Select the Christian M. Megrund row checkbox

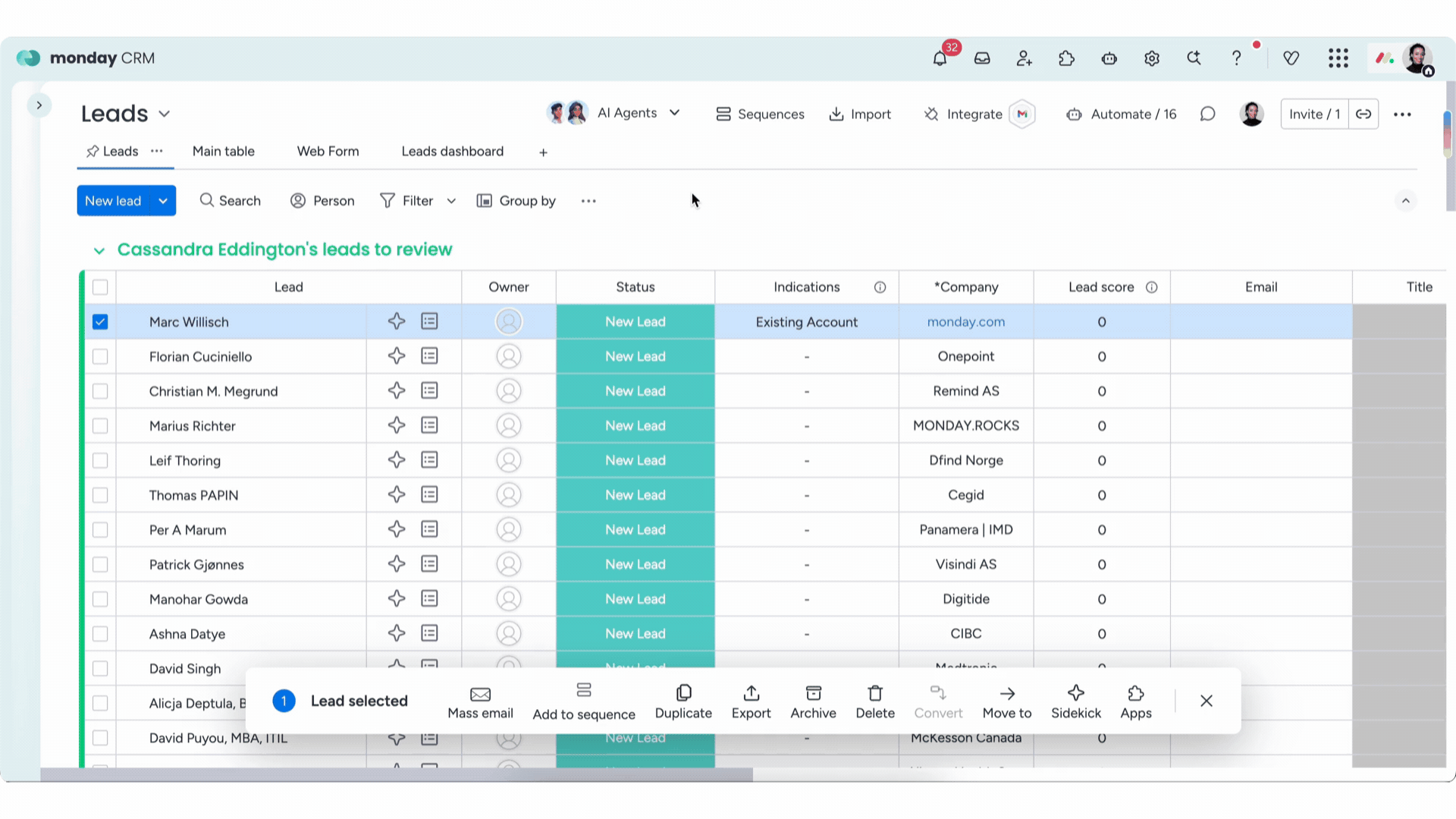pos(100,391)
